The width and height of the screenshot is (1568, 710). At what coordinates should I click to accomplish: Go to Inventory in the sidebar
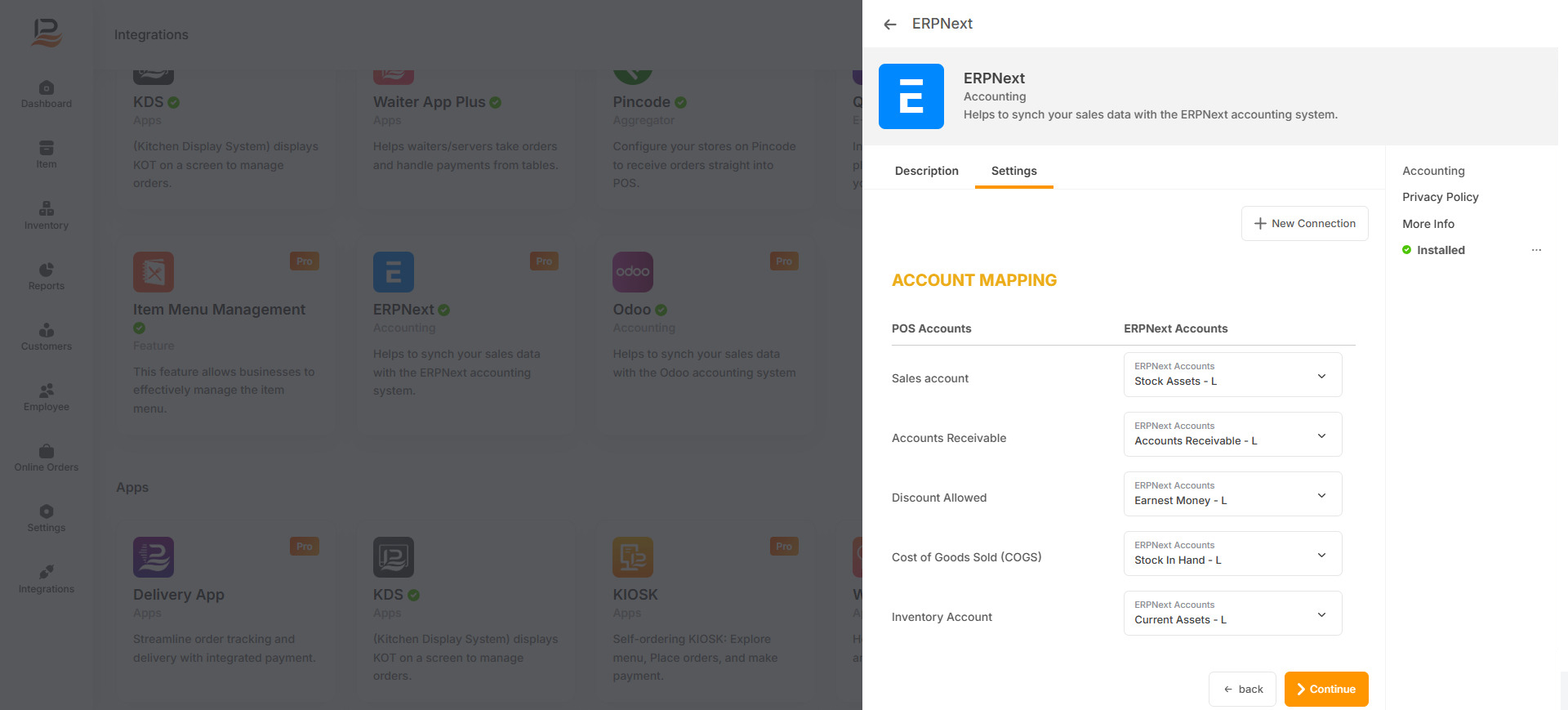pos(47,216)
